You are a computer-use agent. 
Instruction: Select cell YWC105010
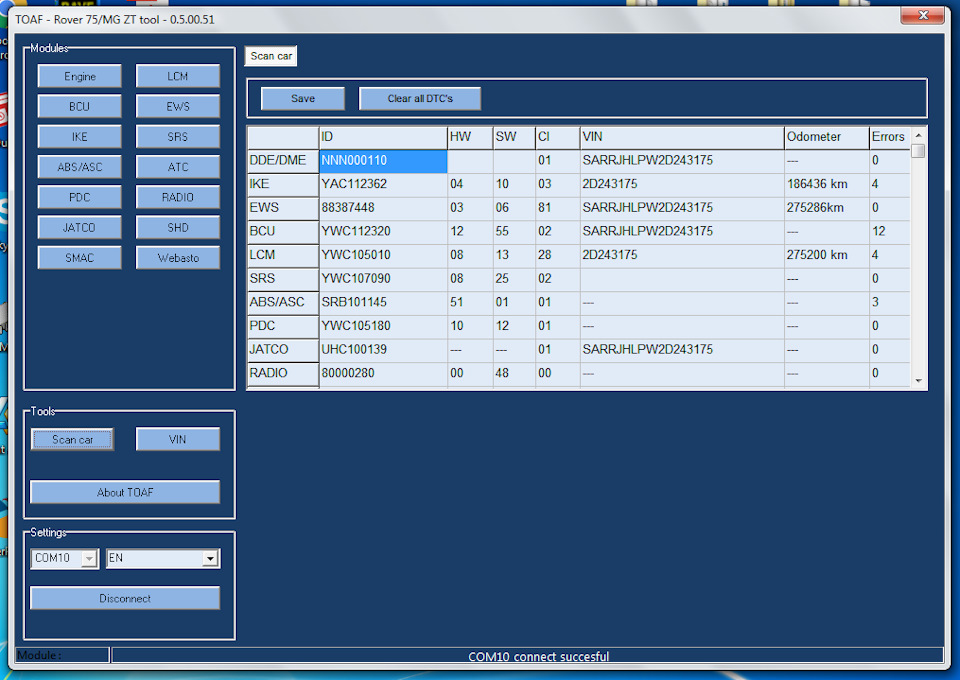pyautogui.click(x=383, y=255)
